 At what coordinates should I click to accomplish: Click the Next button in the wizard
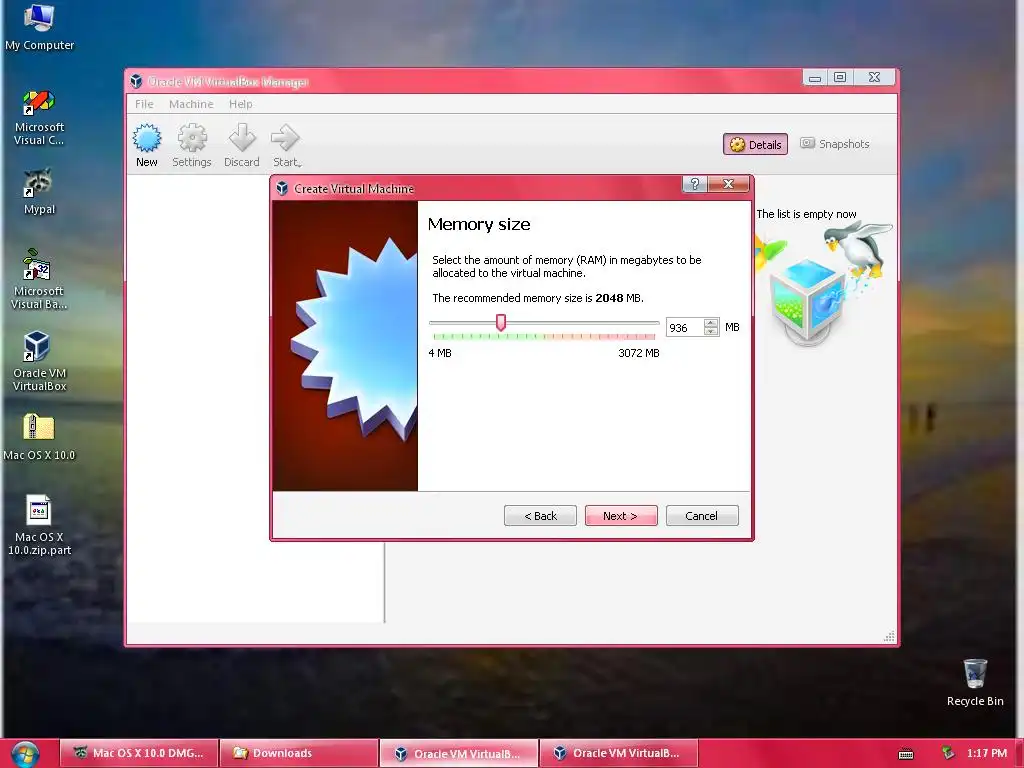pos(620,516)
